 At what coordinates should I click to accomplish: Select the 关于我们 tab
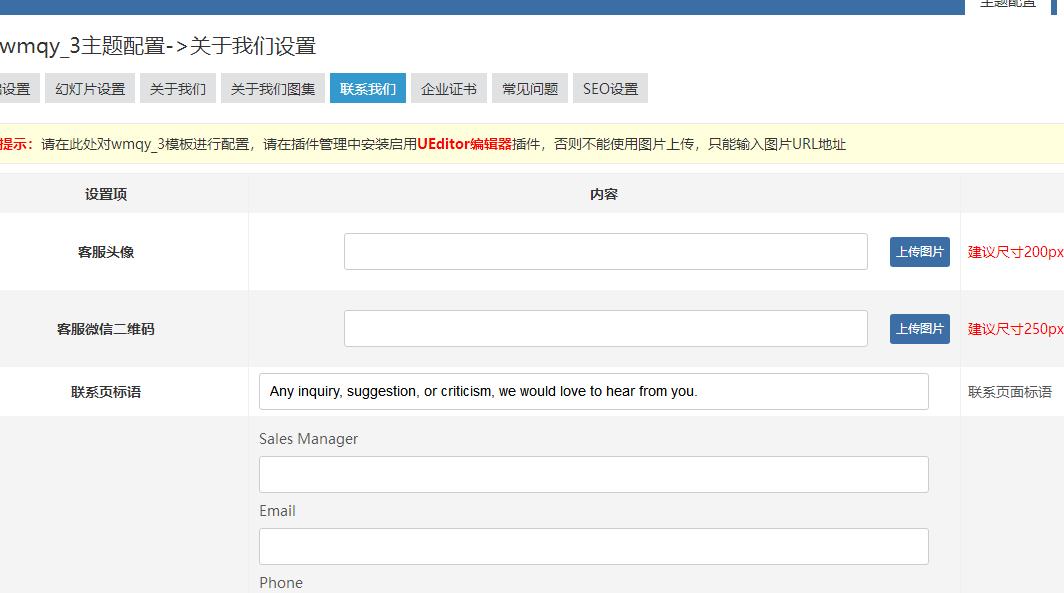[x=176, y=88]
